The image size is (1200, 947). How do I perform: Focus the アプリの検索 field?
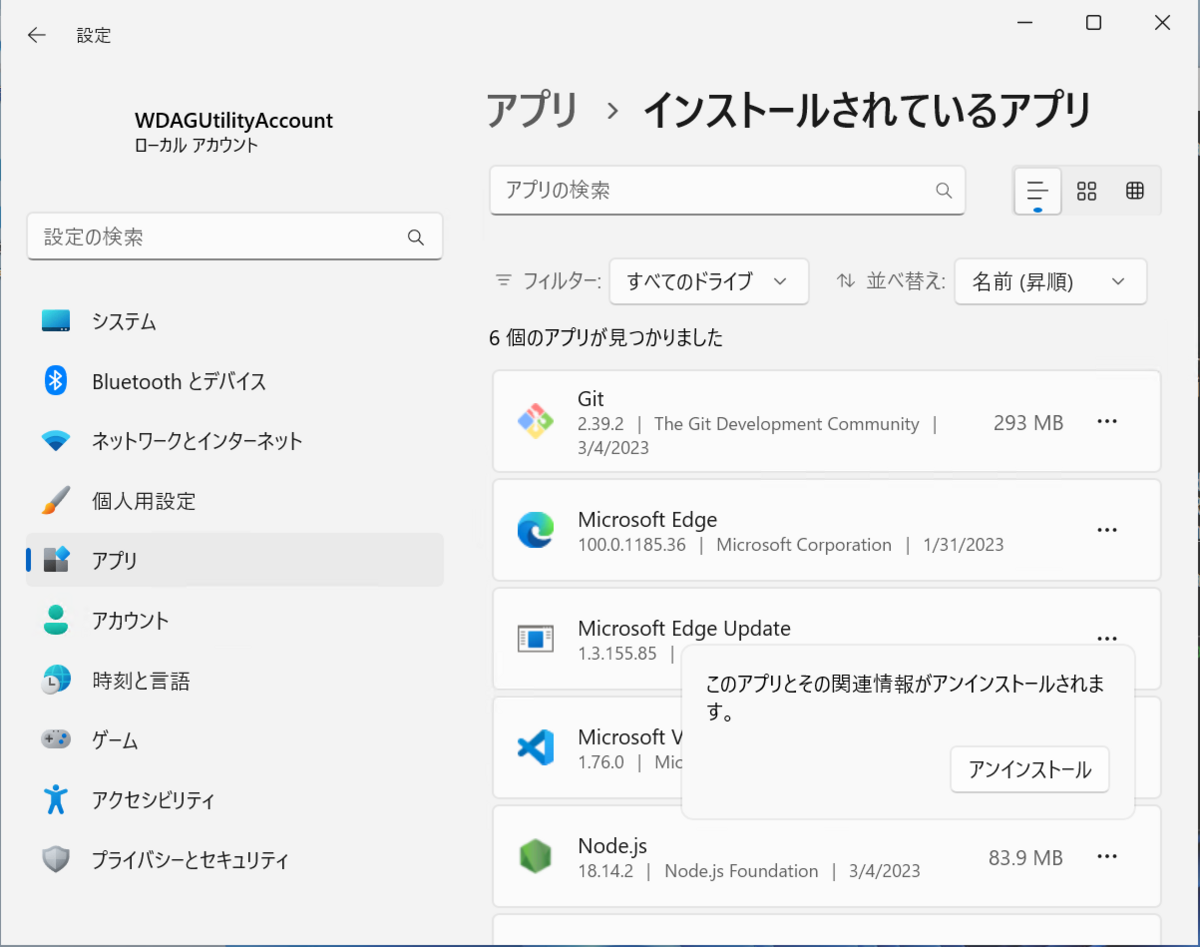(x=727, y=190)
